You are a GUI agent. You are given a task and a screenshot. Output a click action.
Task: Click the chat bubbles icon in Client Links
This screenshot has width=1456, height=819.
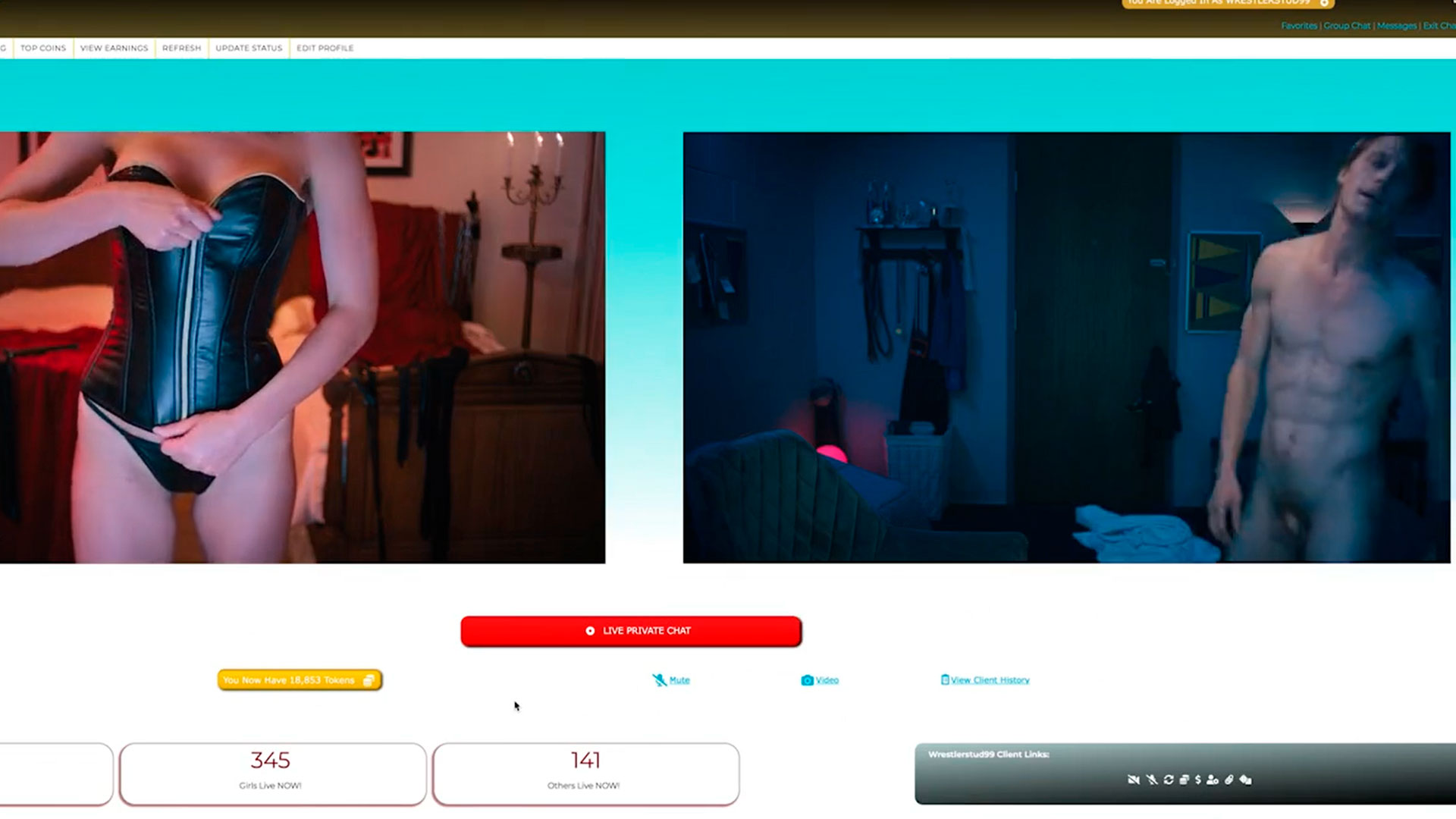[1246, 780]
